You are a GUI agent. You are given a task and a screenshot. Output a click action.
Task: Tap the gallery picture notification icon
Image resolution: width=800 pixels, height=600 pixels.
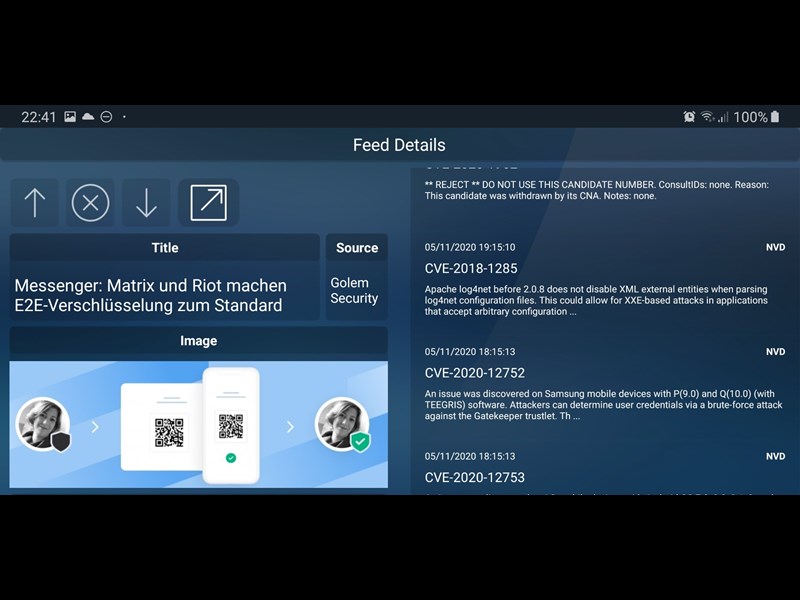(x=70, y=117)
